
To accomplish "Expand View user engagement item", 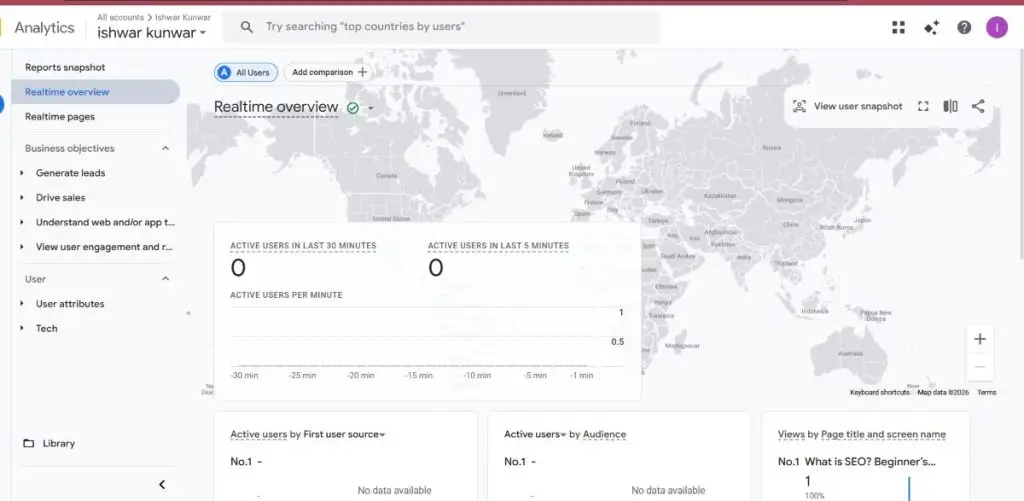I will pos(22,247).
